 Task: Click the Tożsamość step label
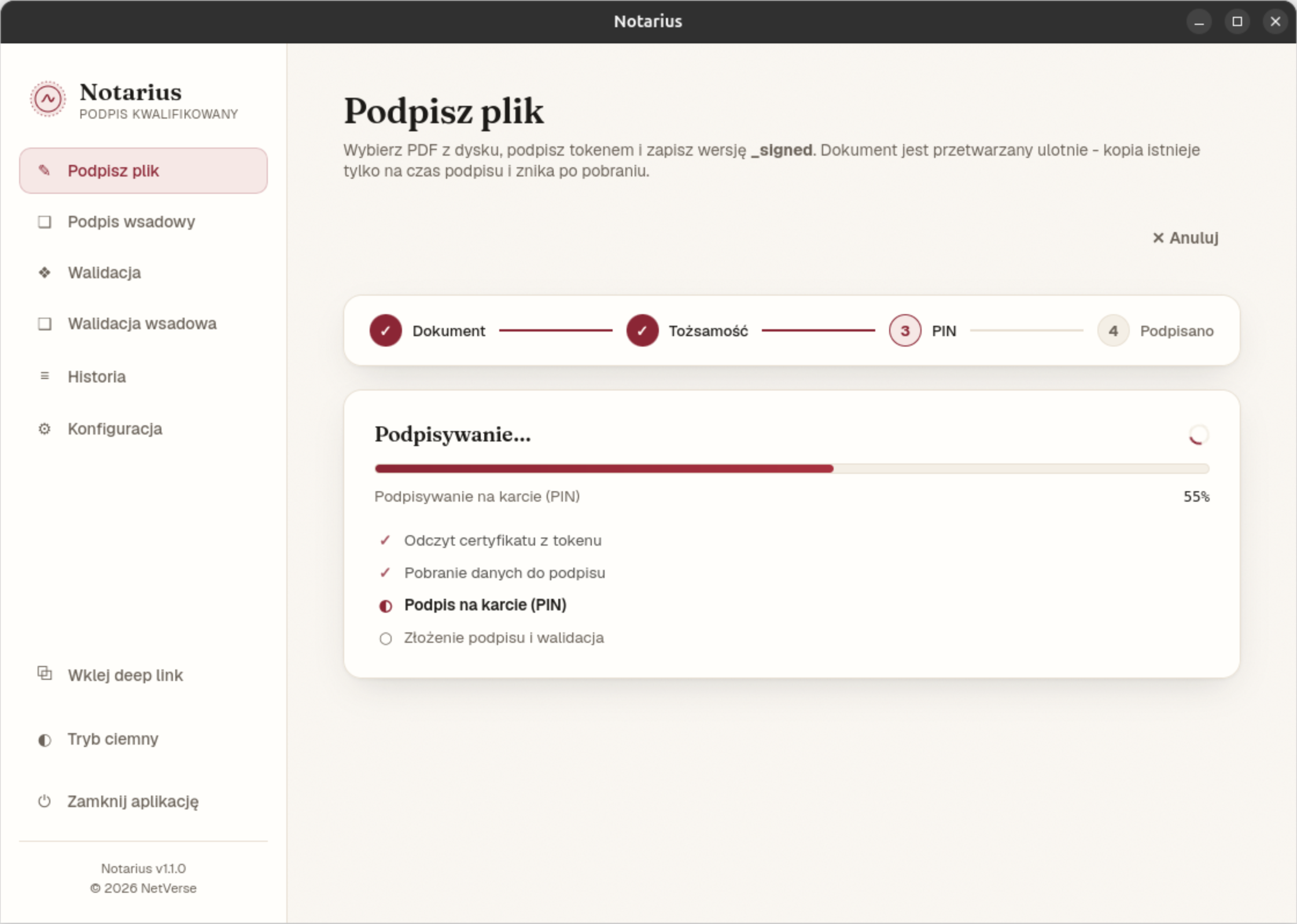pyautogui.click(x=708, y=331)
